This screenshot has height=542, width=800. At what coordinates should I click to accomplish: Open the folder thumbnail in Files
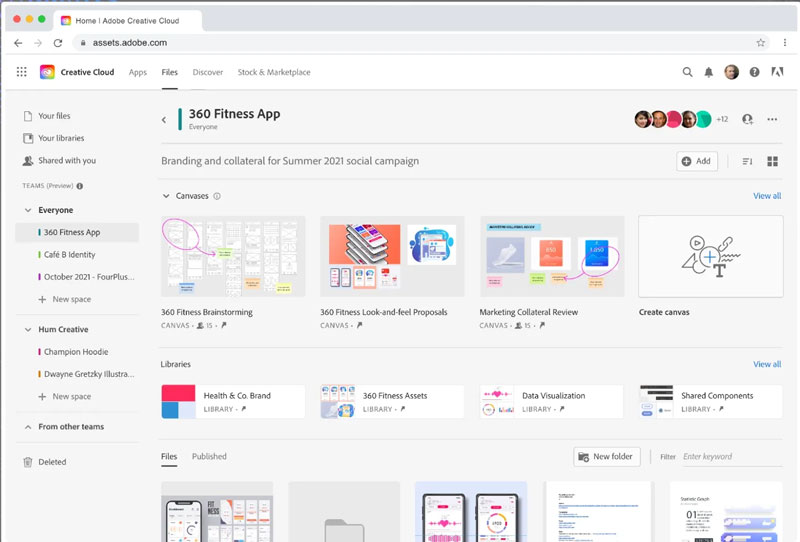(x=344, y=512)
